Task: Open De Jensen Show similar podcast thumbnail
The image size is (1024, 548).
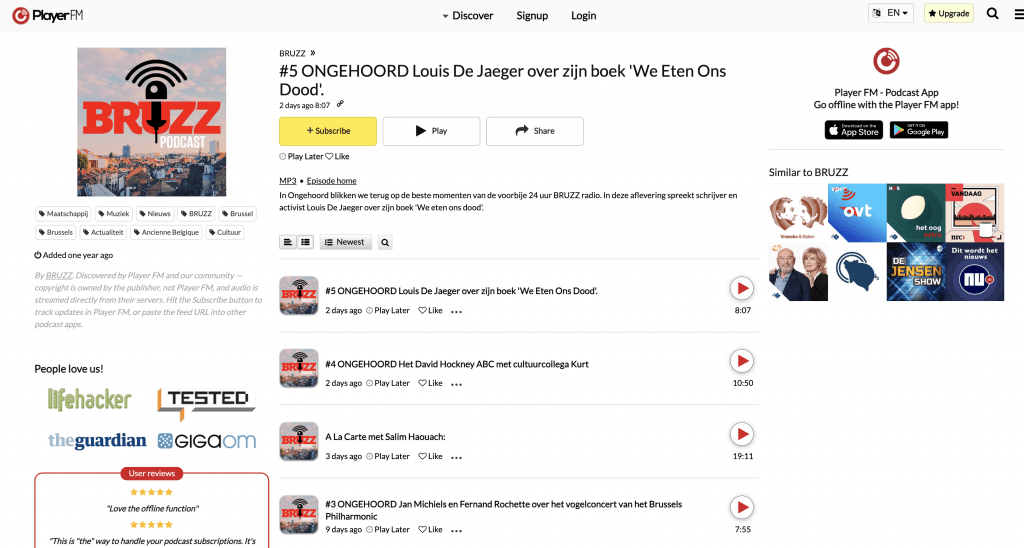Action: tap(916, 272)
